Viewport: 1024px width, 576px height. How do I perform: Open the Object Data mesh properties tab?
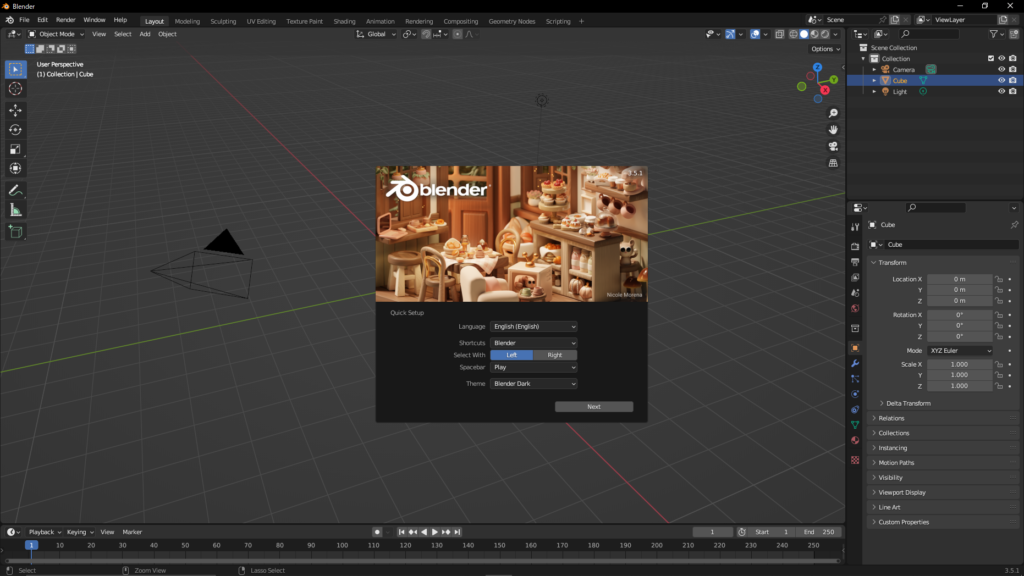pos(855,425)
